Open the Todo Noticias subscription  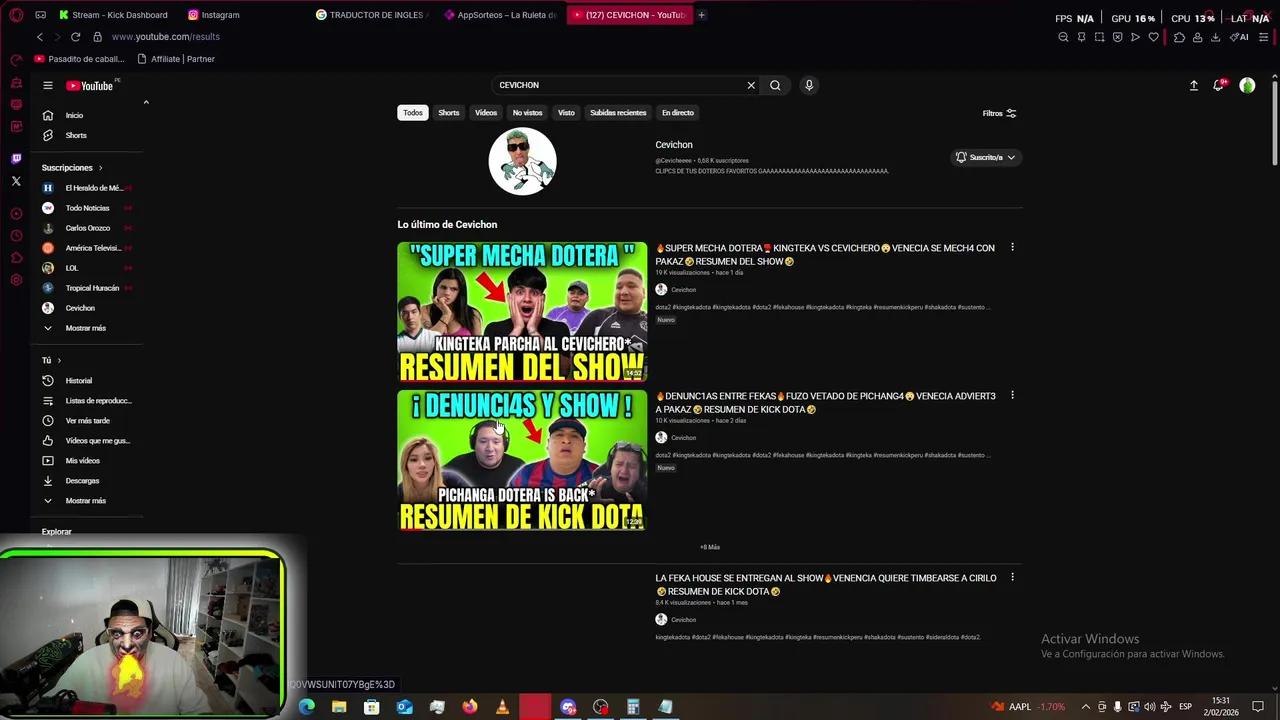87,208
